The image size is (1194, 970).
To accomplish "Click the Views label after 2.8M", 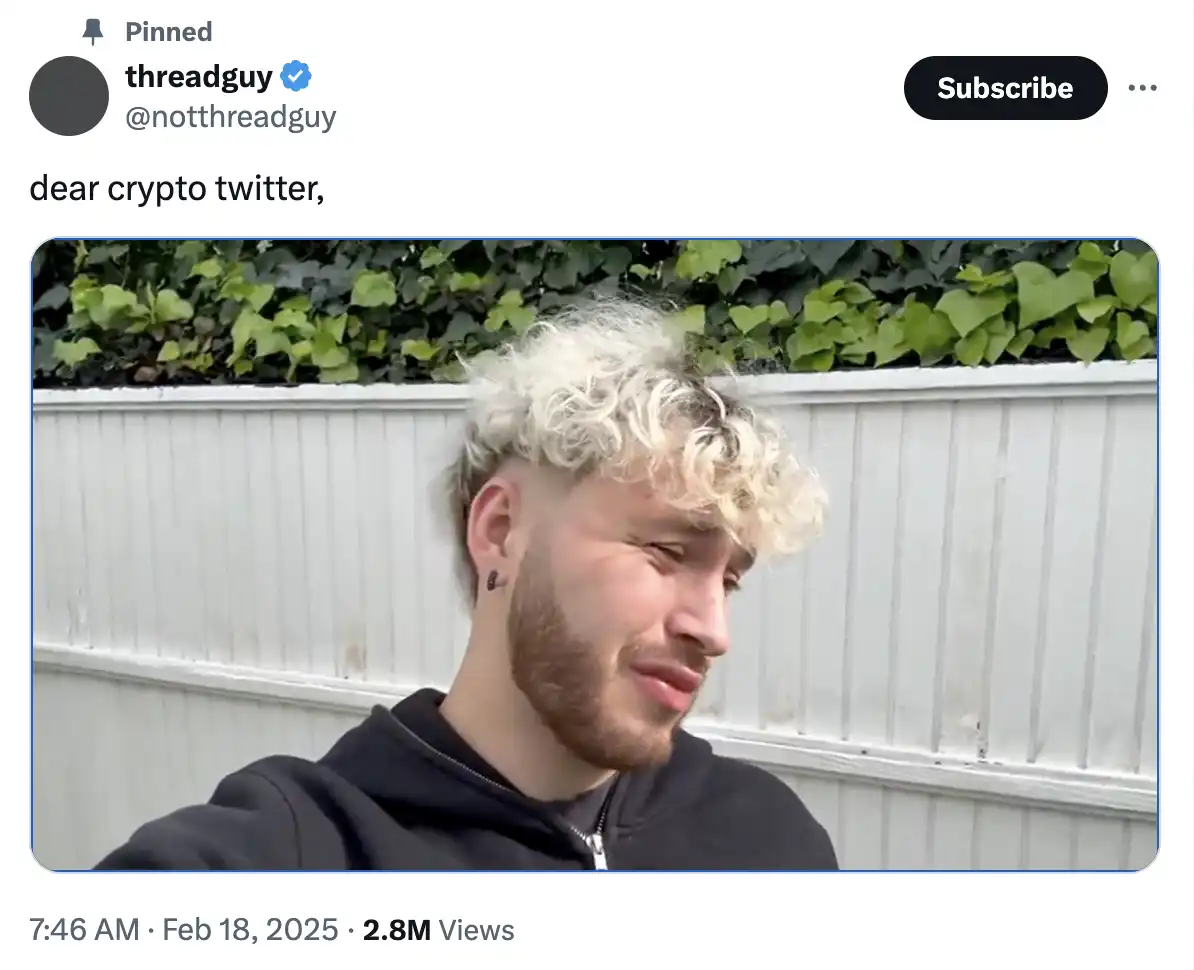I will [x=477, y=930].
